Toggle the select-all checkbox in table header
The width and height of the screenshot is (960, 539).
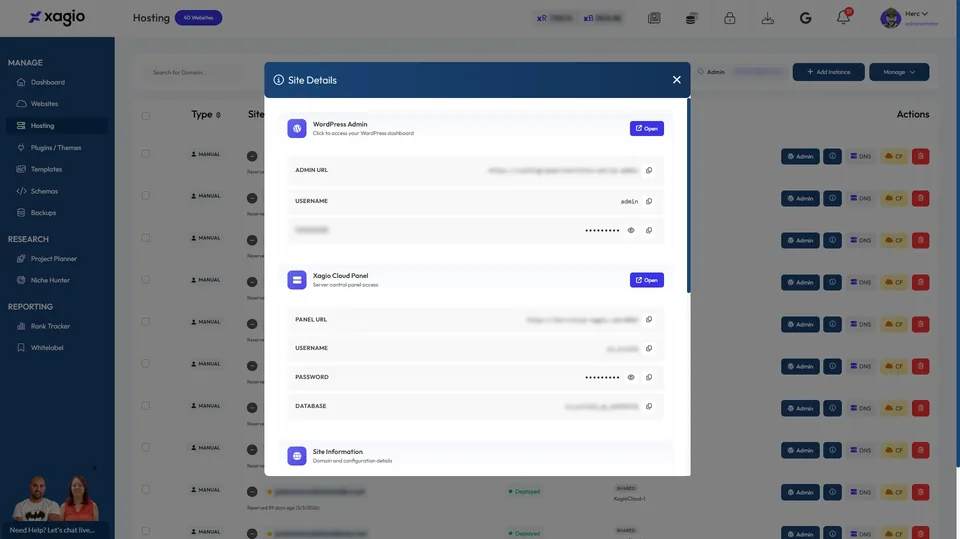click(146, 115)
